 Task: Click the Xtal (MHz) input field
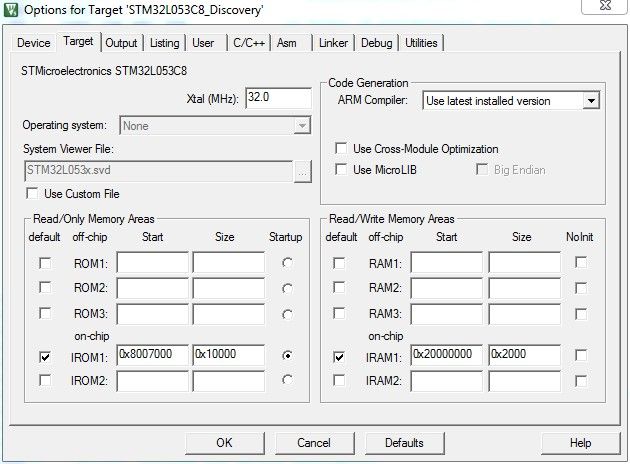pos(278,98)
